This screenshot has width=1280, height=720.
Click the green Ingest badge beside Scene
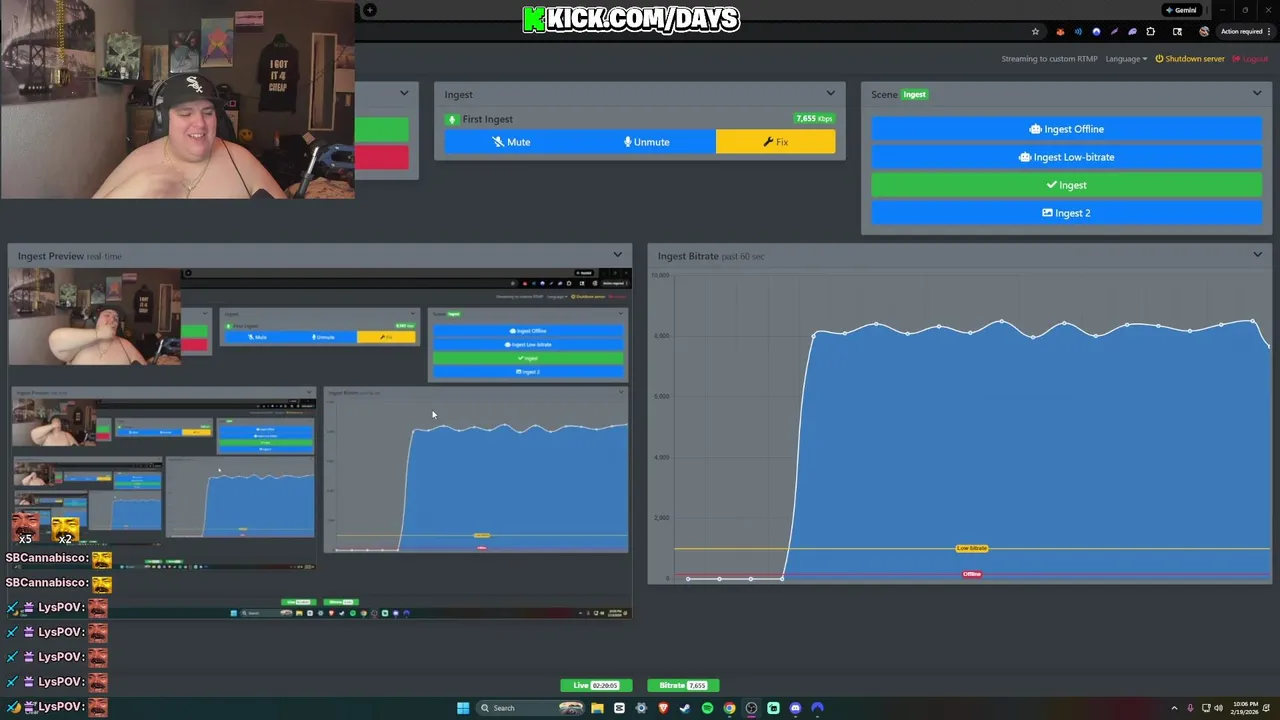pyautogui.click(x=914, y=95)
